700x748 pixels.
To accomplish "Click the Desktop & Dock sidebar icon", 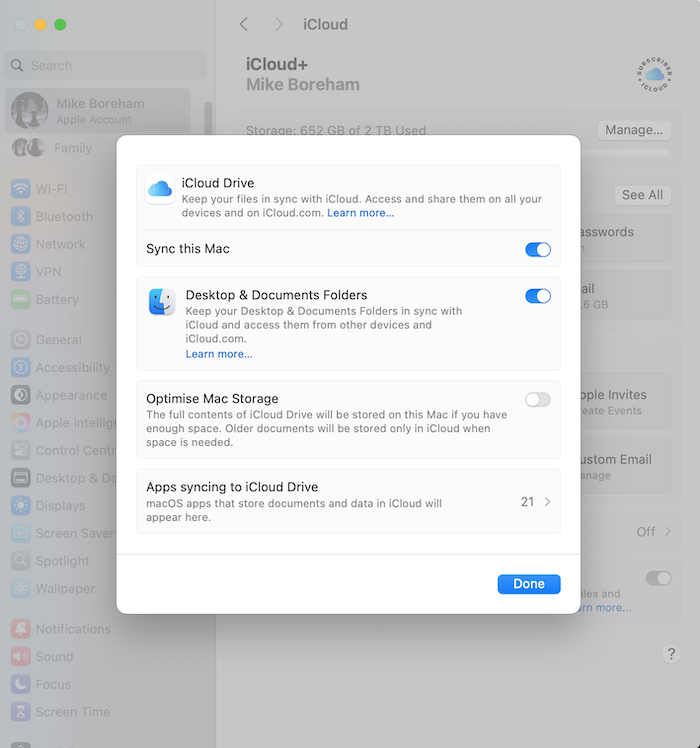I will (x=21, y=478).
